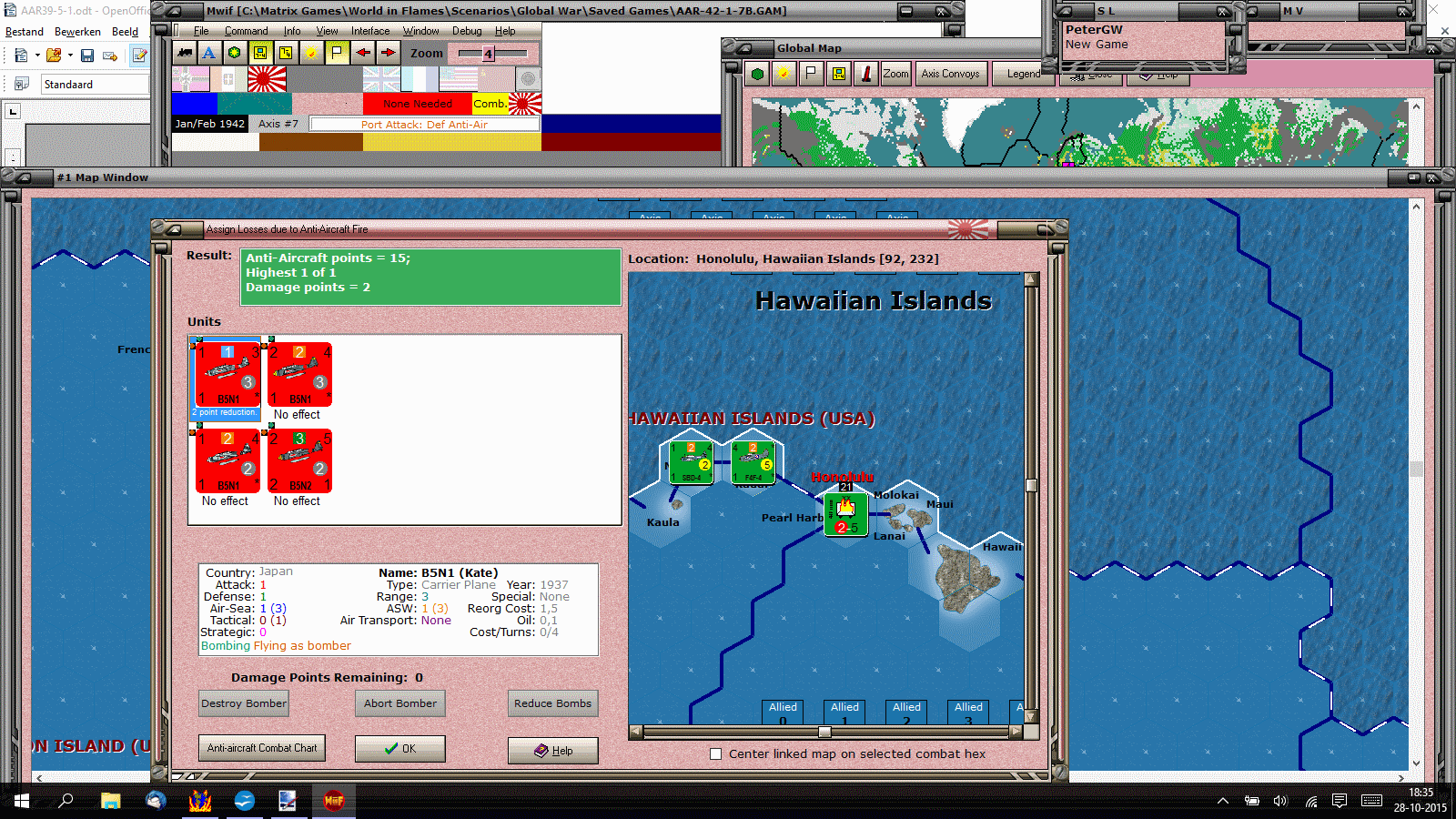Open the Windows Start menu
This screenshot has height=819, width=1456.
point(21,801)
